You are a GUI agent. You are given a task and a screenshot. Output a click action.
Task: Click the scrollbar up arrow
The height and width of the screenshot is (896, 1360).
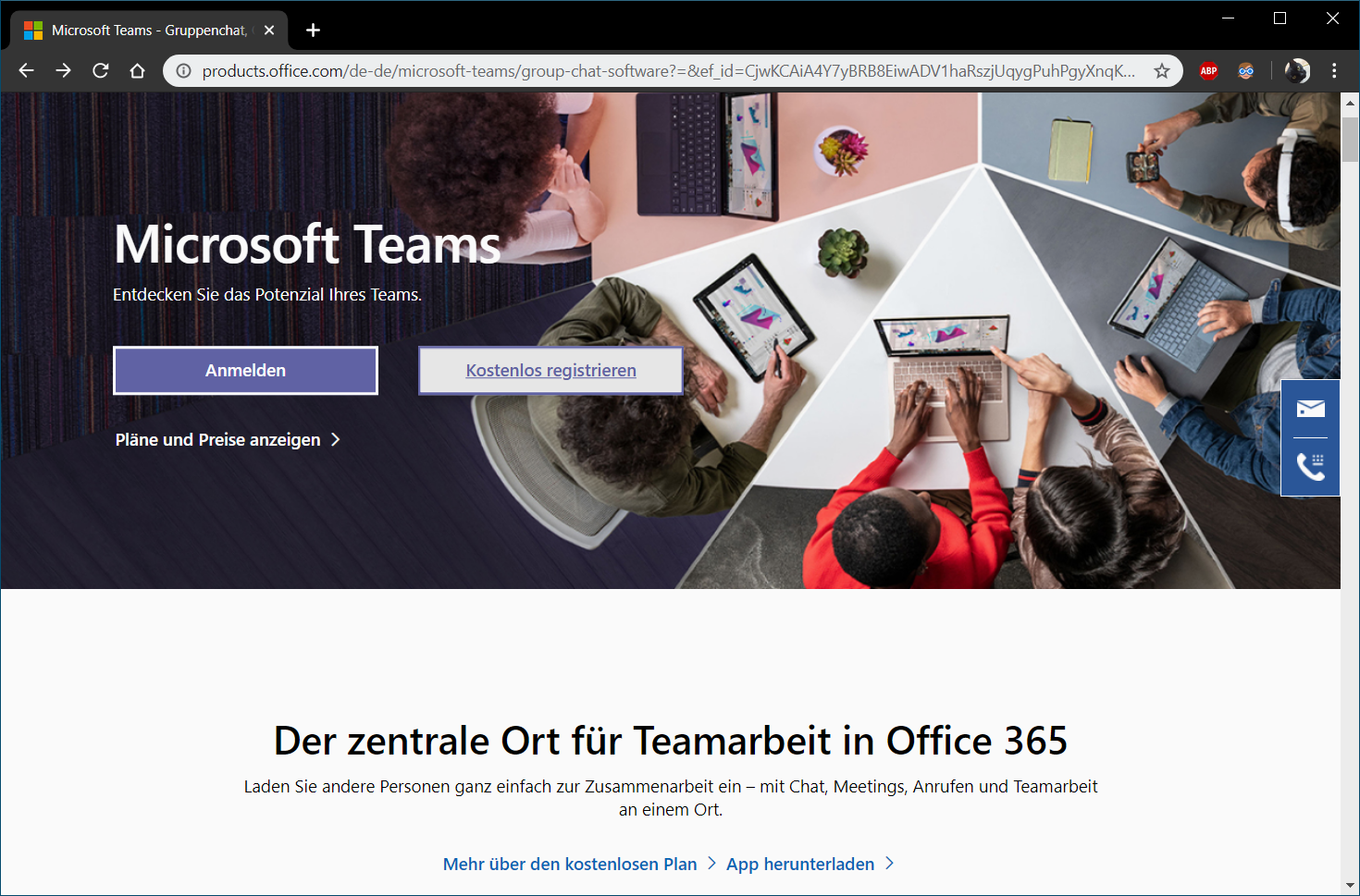coord(1350,102)
